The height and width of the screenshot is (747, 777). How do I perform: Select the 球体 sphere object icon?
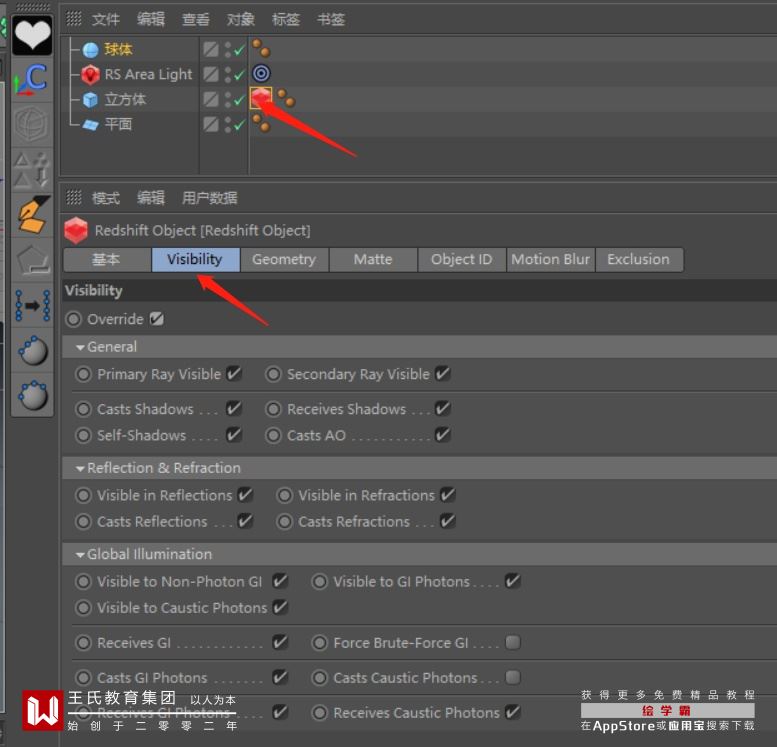point(90,50)
